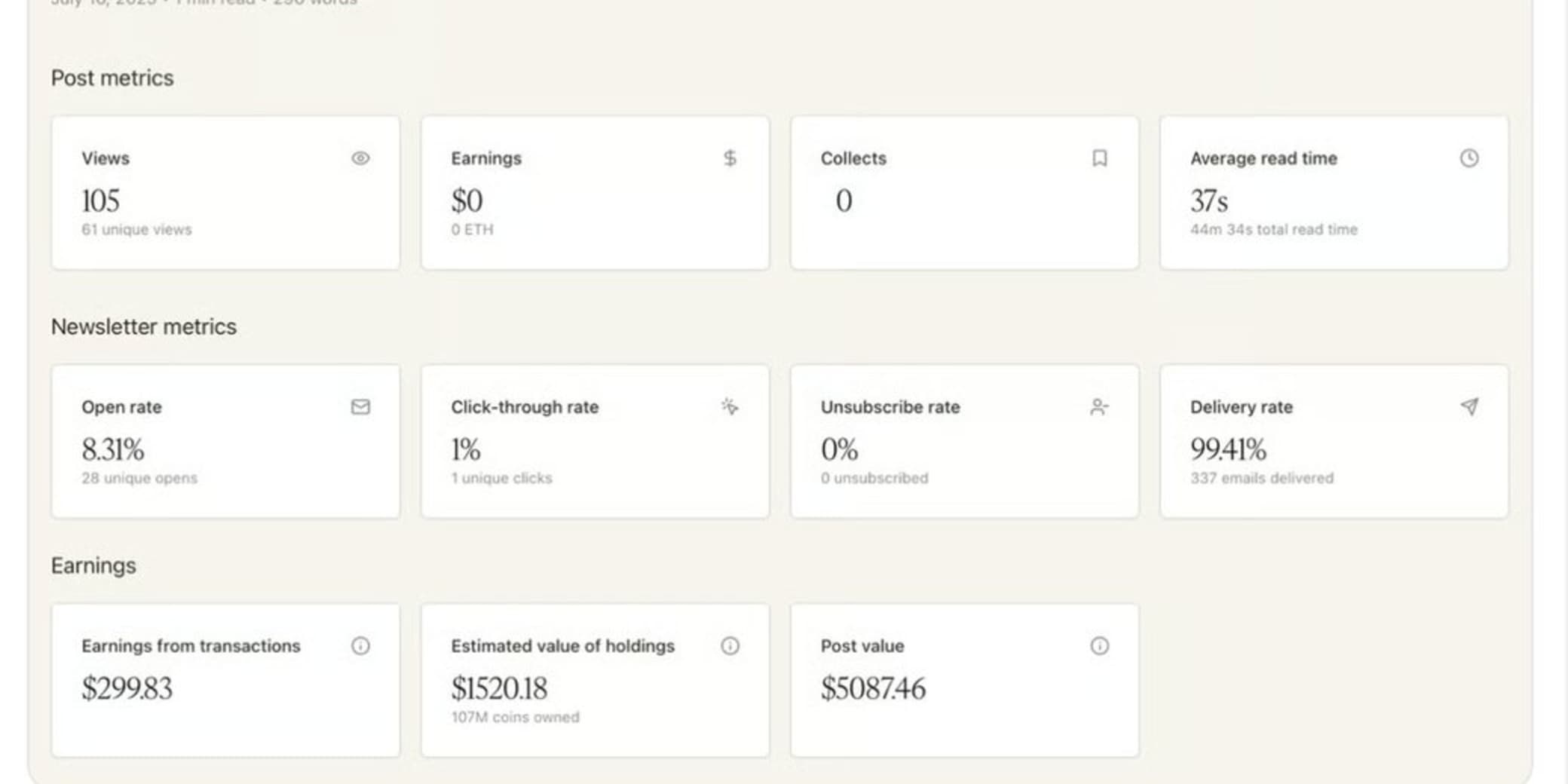Click the bookmark icon on Collects card
The image size is (1568, 784).
(1100, 158)
